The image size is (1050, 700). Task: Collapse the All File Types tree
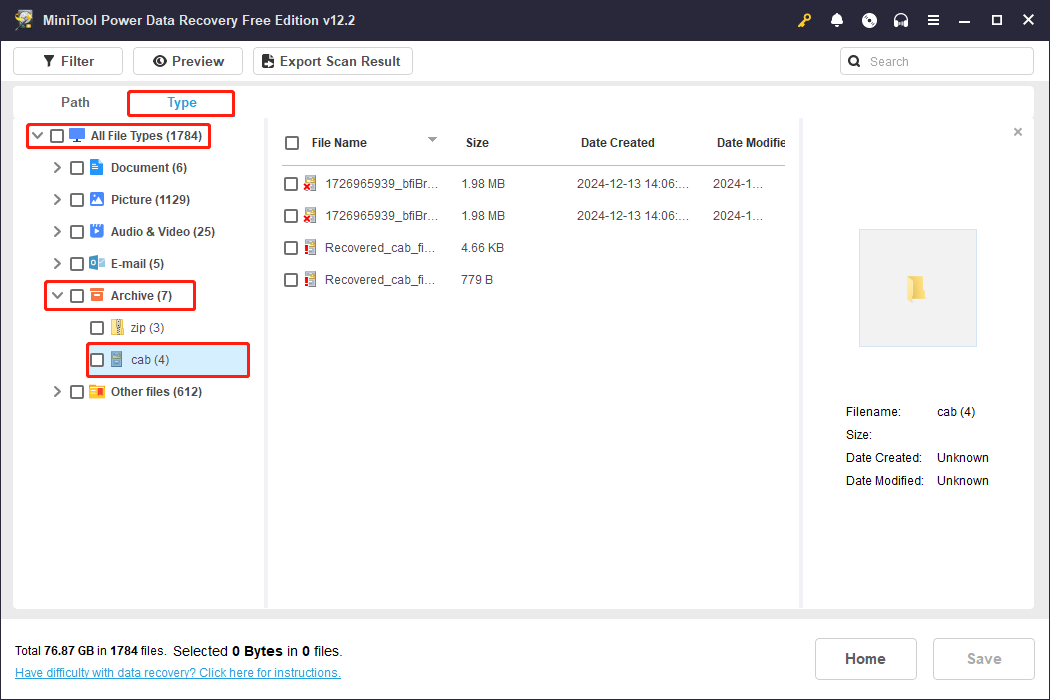(x=38, y=135)
